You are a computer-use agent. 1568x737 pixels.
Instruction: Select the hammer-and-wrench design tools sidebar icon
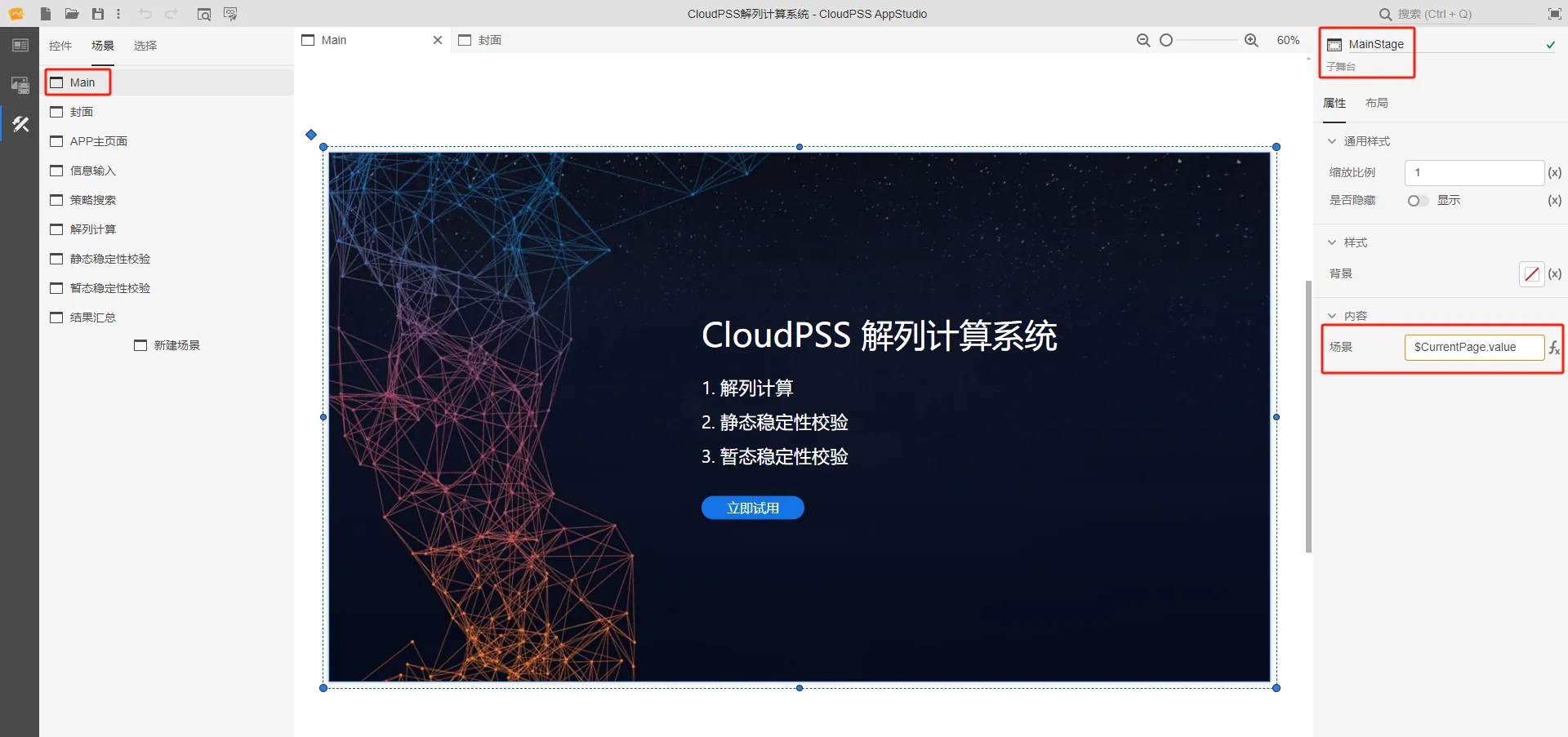(x=20, y=124)
